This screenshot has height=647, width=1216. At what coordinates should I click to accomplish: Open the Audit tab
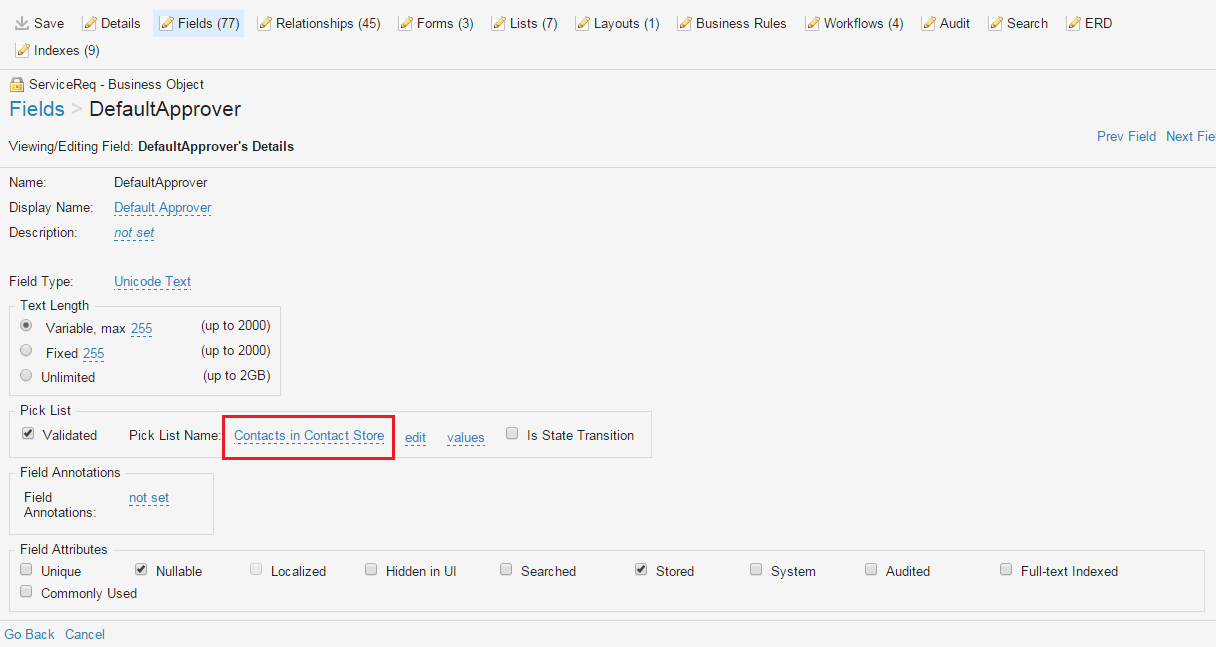click(954, 23)
